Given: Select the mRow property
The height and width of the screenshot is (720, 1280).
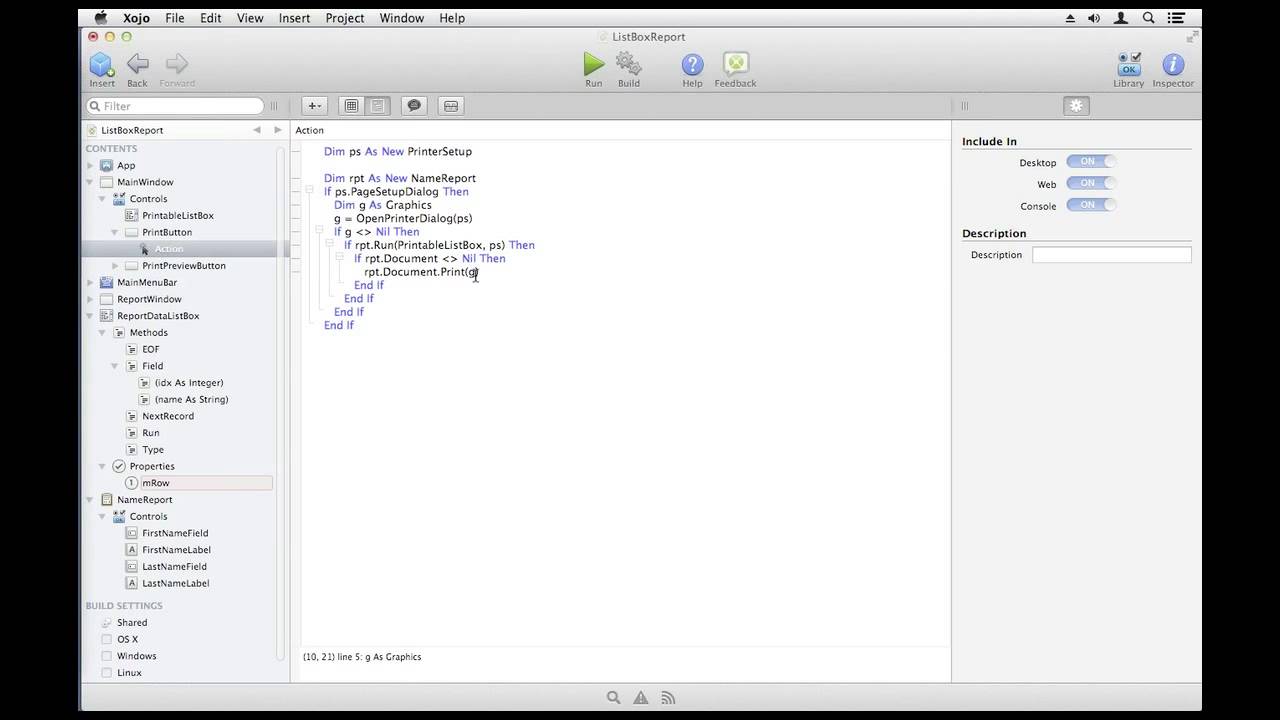Looking at the screenshot, I should tap(156, 483).
